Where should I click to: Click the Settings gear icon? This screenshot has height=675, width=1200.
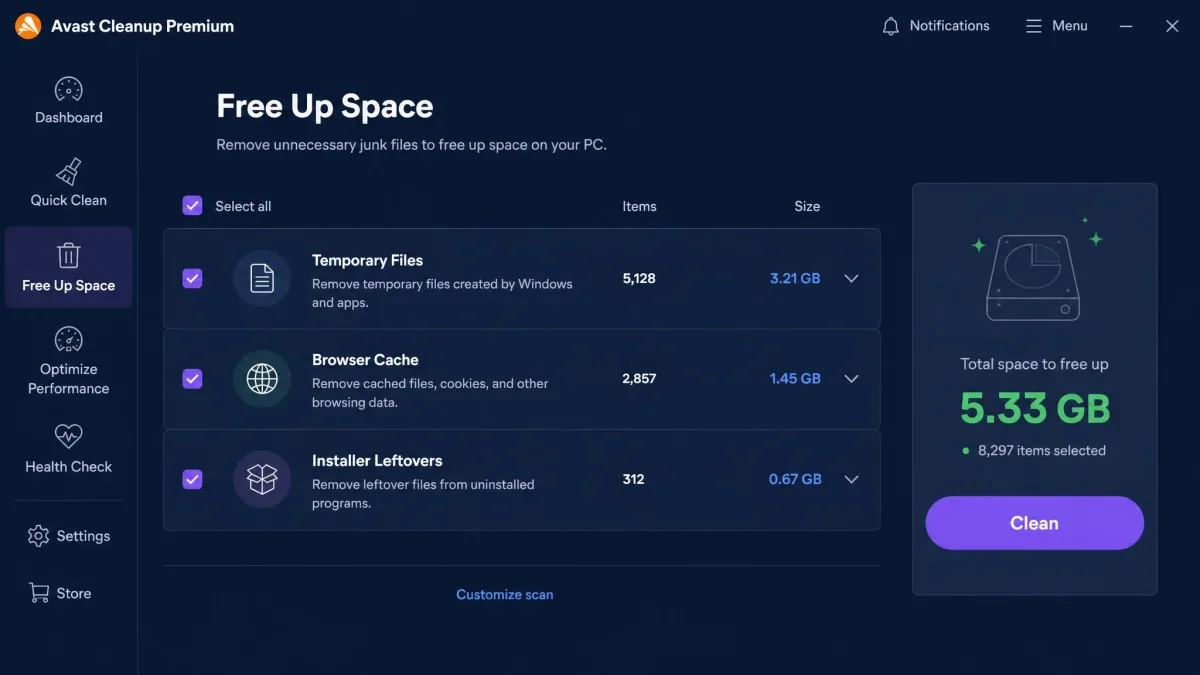click(38, 536)
